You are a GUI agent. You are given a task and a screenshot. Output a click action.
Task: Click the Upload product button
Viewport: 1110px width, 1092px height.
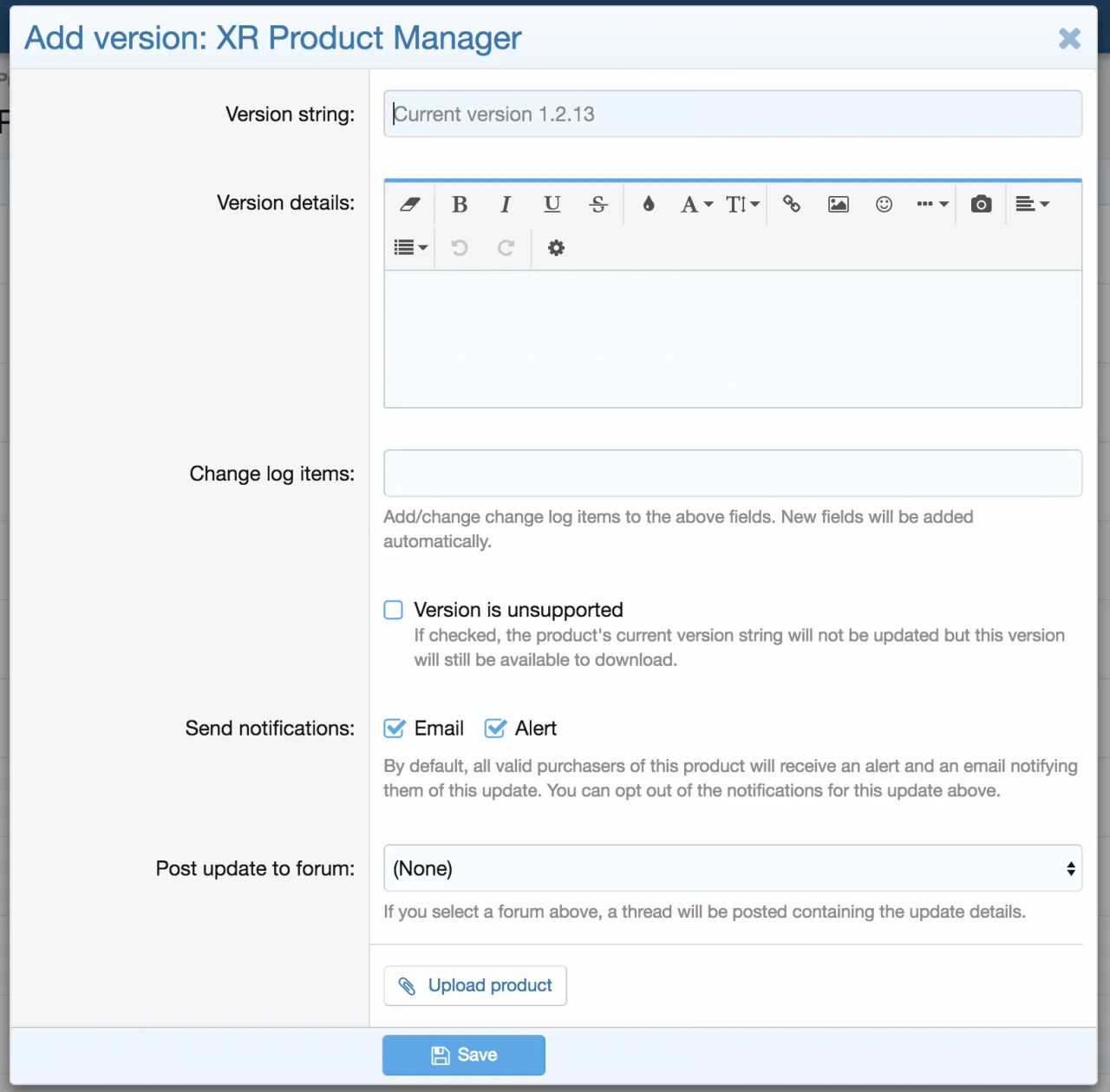tap(475, 986)
